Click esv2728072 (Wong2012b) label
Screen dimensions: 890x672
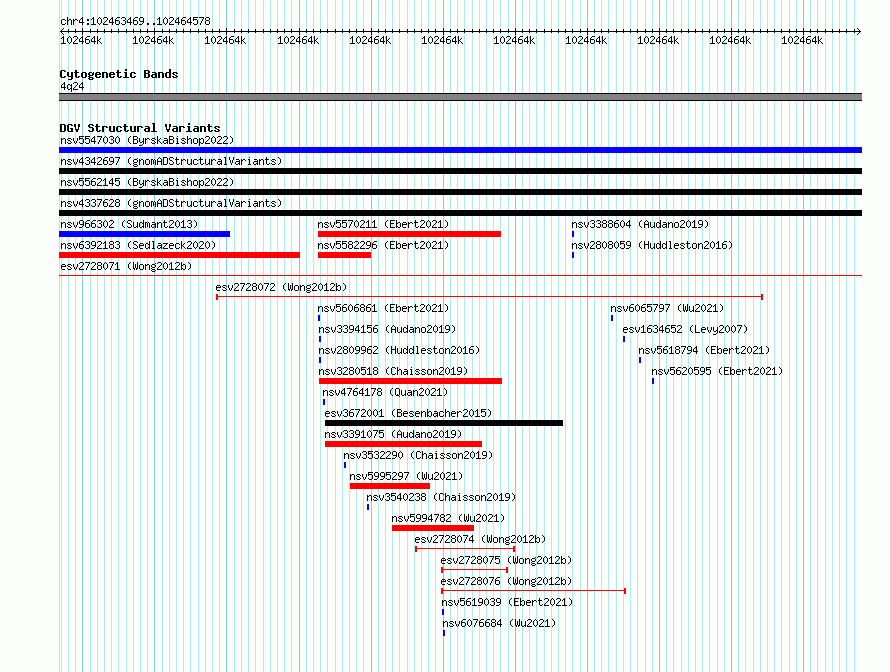click(x=281, y=287)
